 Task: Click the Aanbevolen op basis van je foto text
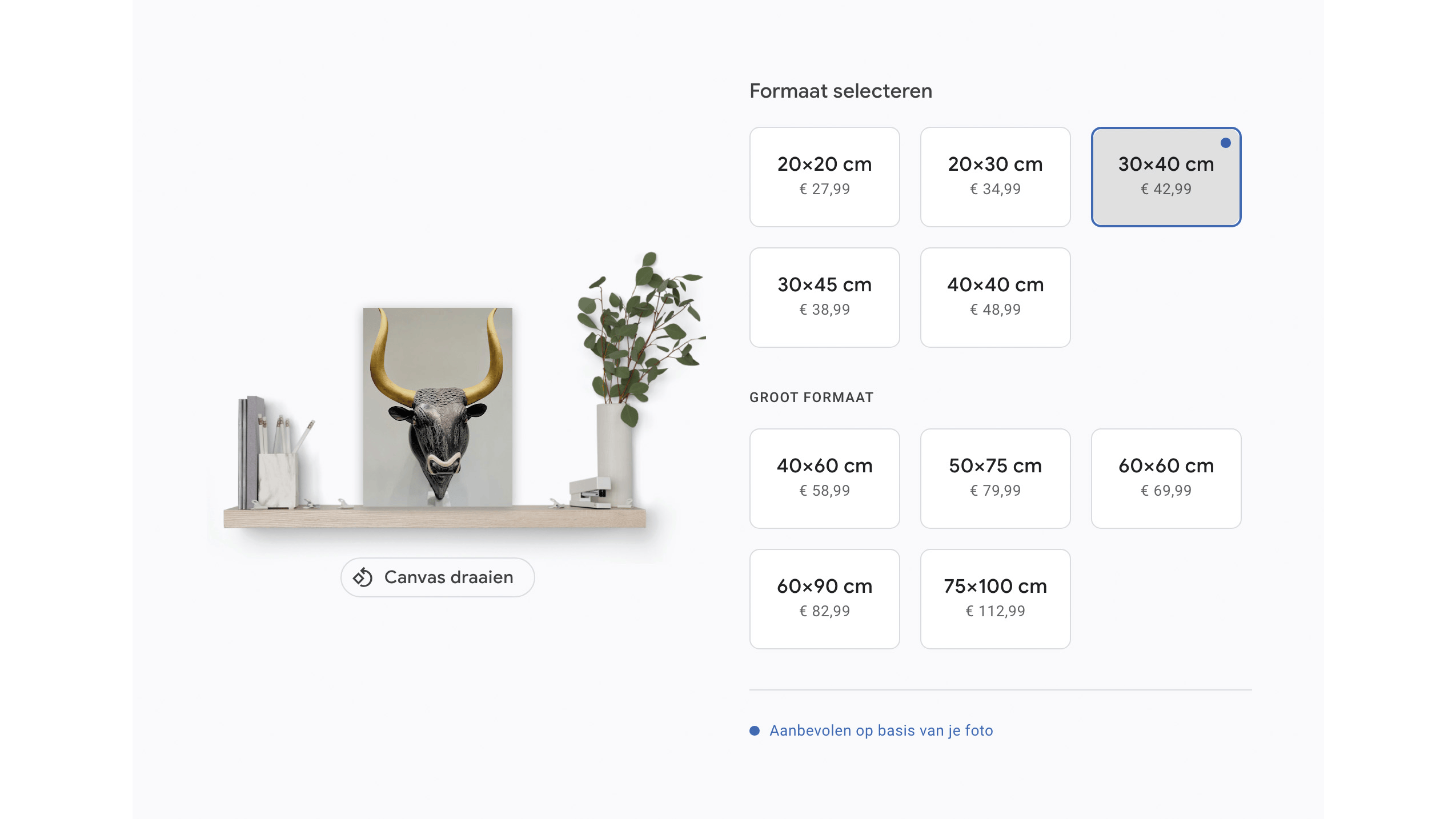[881, 730]
